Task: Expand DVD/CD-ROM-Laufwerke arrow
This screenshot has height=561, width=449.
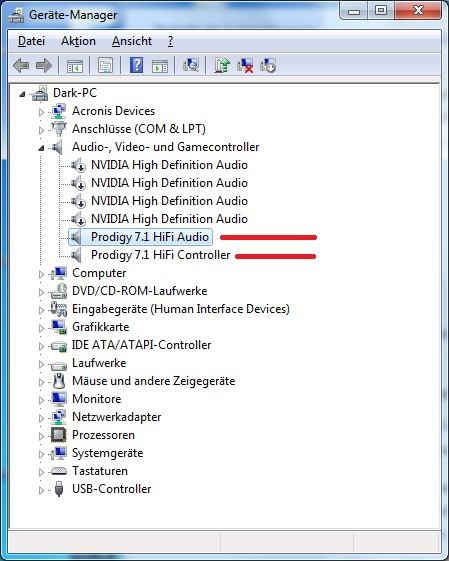Action: (41, 292)
